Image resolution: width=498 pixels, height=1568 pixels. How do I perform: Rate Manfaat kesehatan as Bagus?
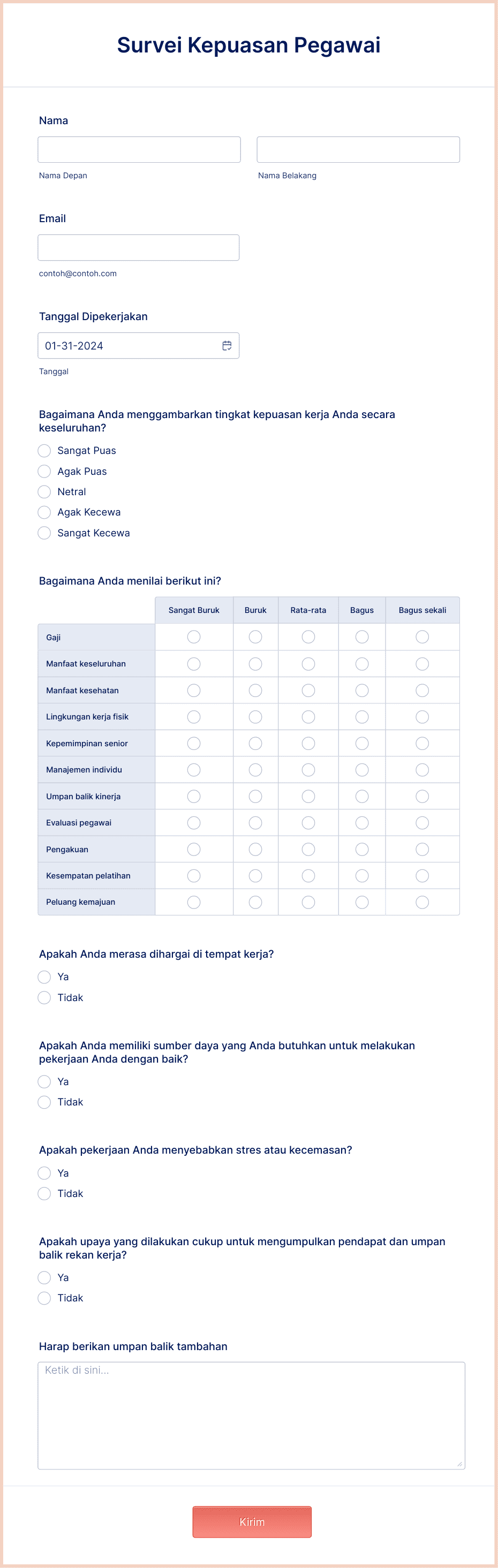click(x=361, y=690)
